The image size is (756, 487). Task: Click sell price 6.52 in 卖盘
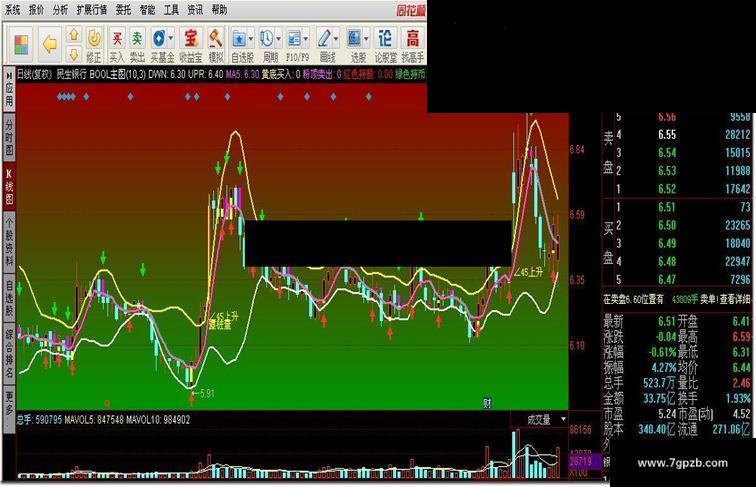pyautogui.click(x=667, y=189)
